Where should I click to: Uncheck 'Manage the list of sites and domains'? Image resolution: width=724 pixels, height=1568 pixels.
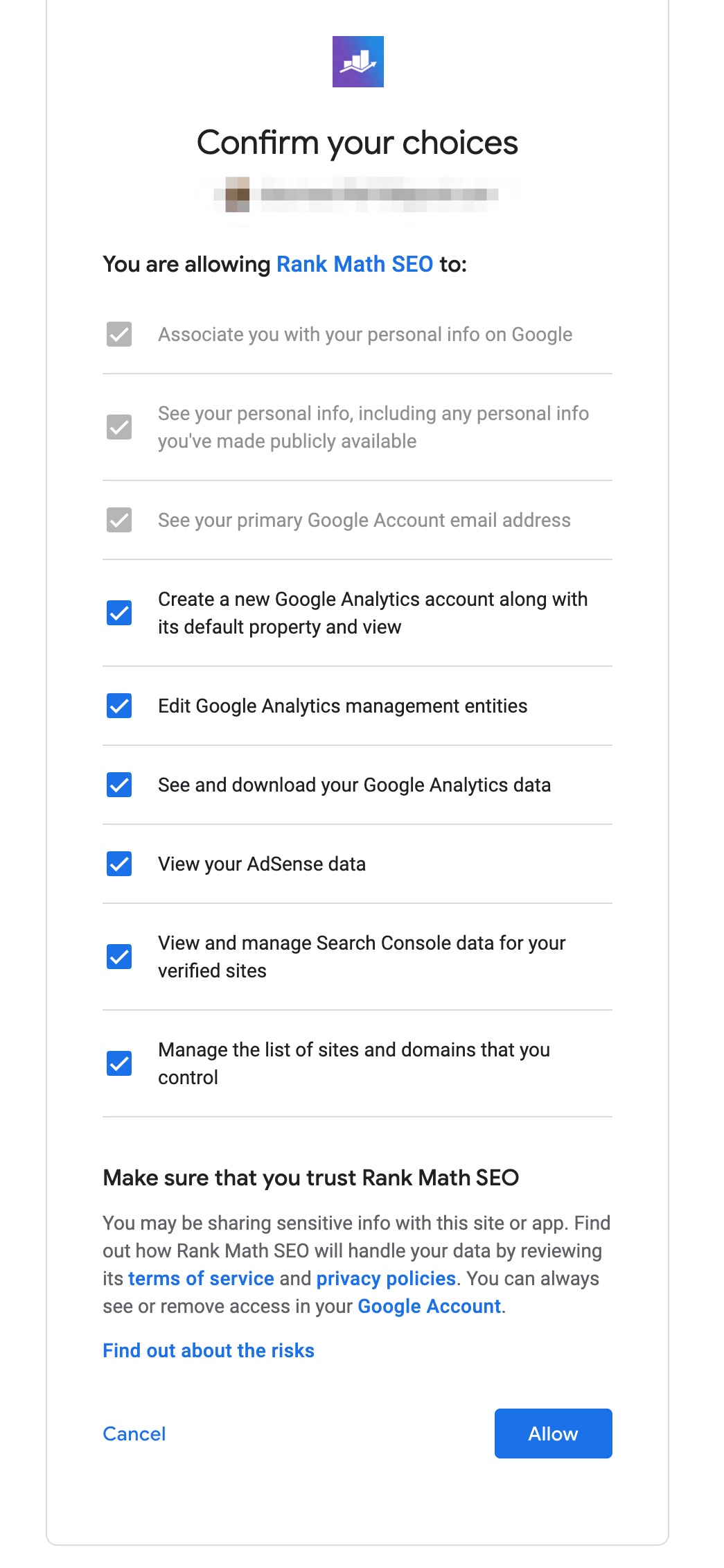(119, 1063)
